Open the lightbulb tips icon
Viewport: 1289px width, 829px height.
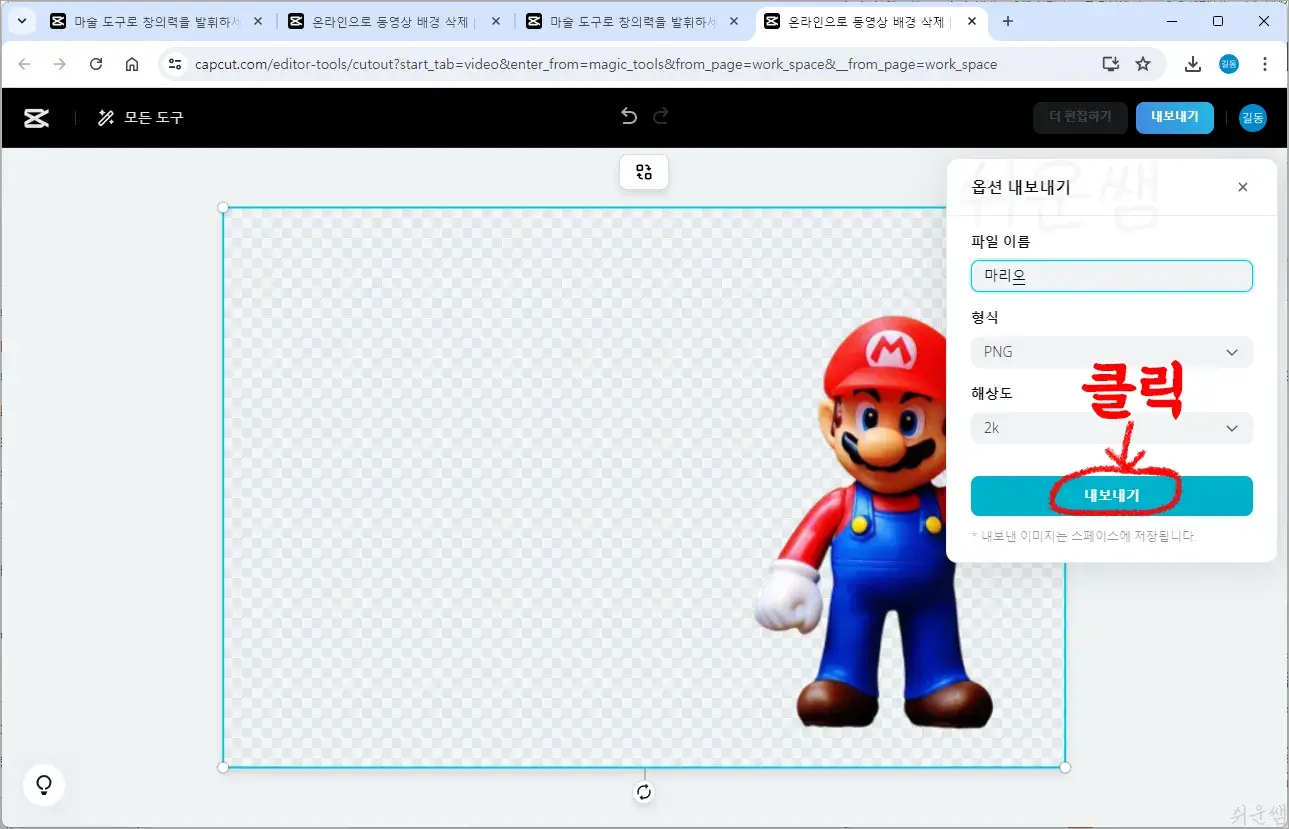(44, 785)
